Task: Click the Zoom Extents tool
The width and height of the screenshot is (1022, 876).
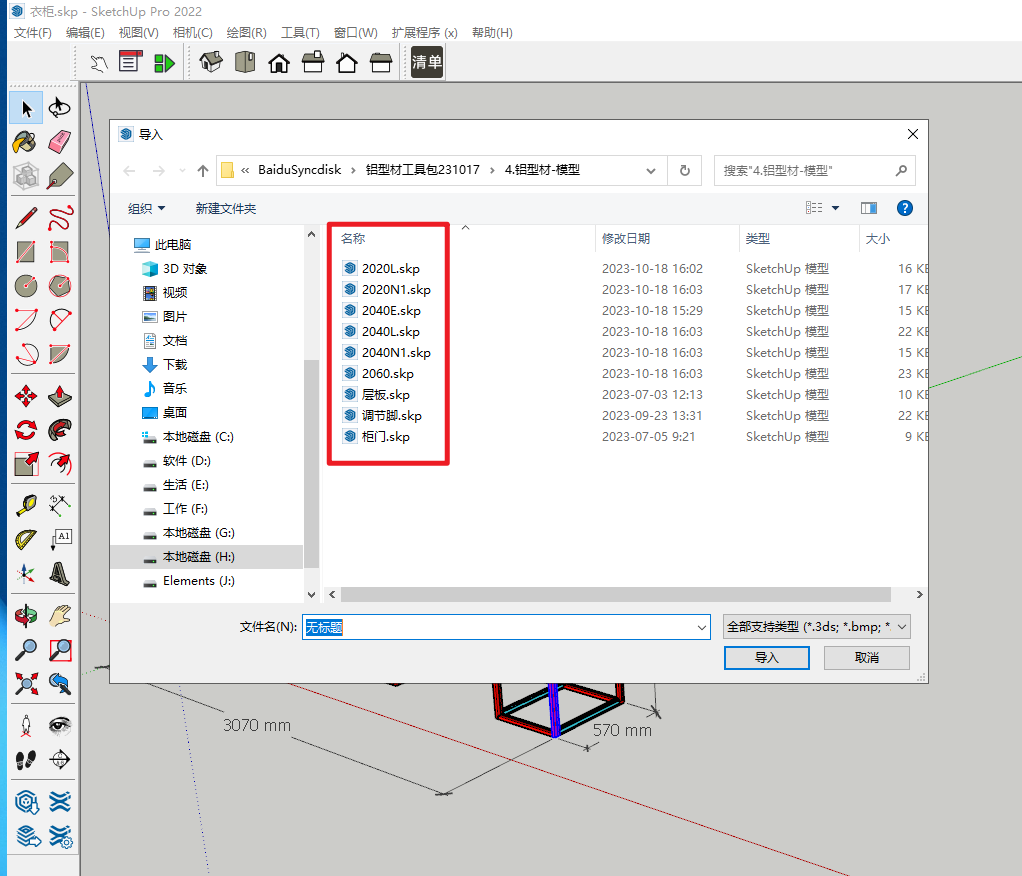Action: (x=26, y=684)
